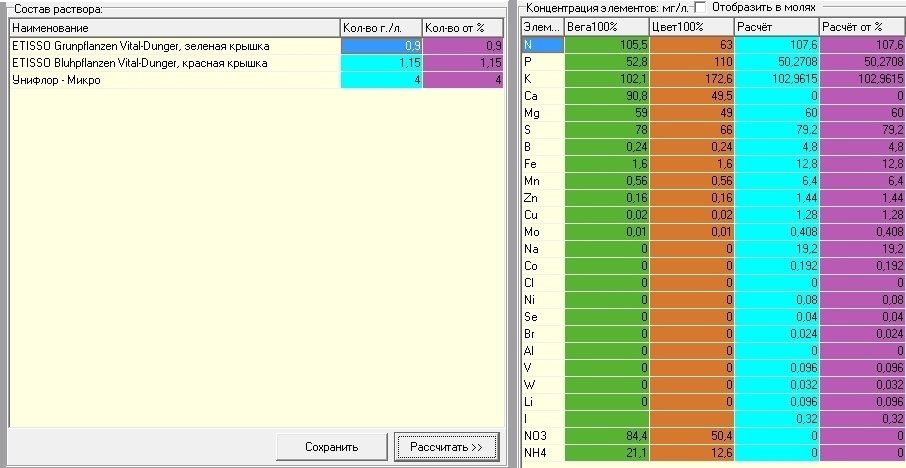Screen dimensions: 906x468
Task: Edit the Унифлор - Микро г./л. quantity cell
Action: [381, 80]
